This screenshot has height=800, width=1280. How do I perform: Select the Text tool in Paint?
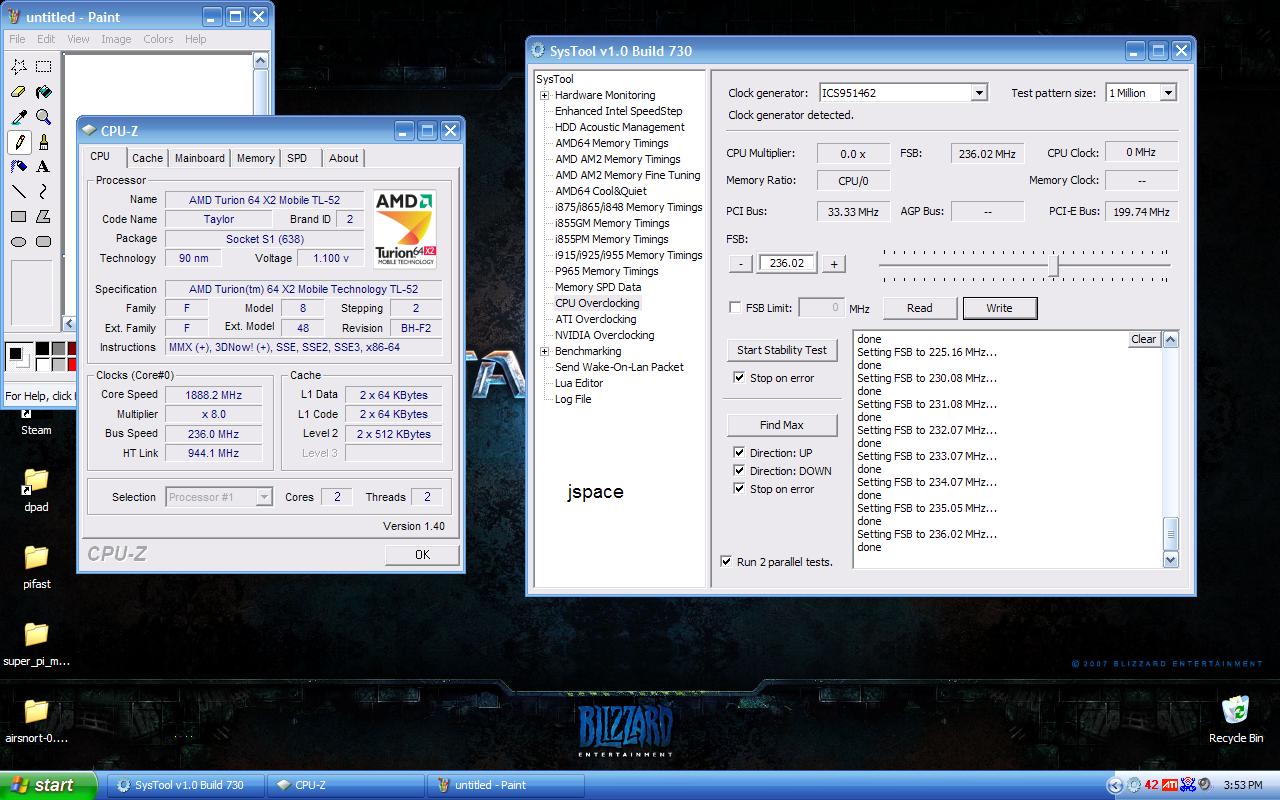coord(44,167)
